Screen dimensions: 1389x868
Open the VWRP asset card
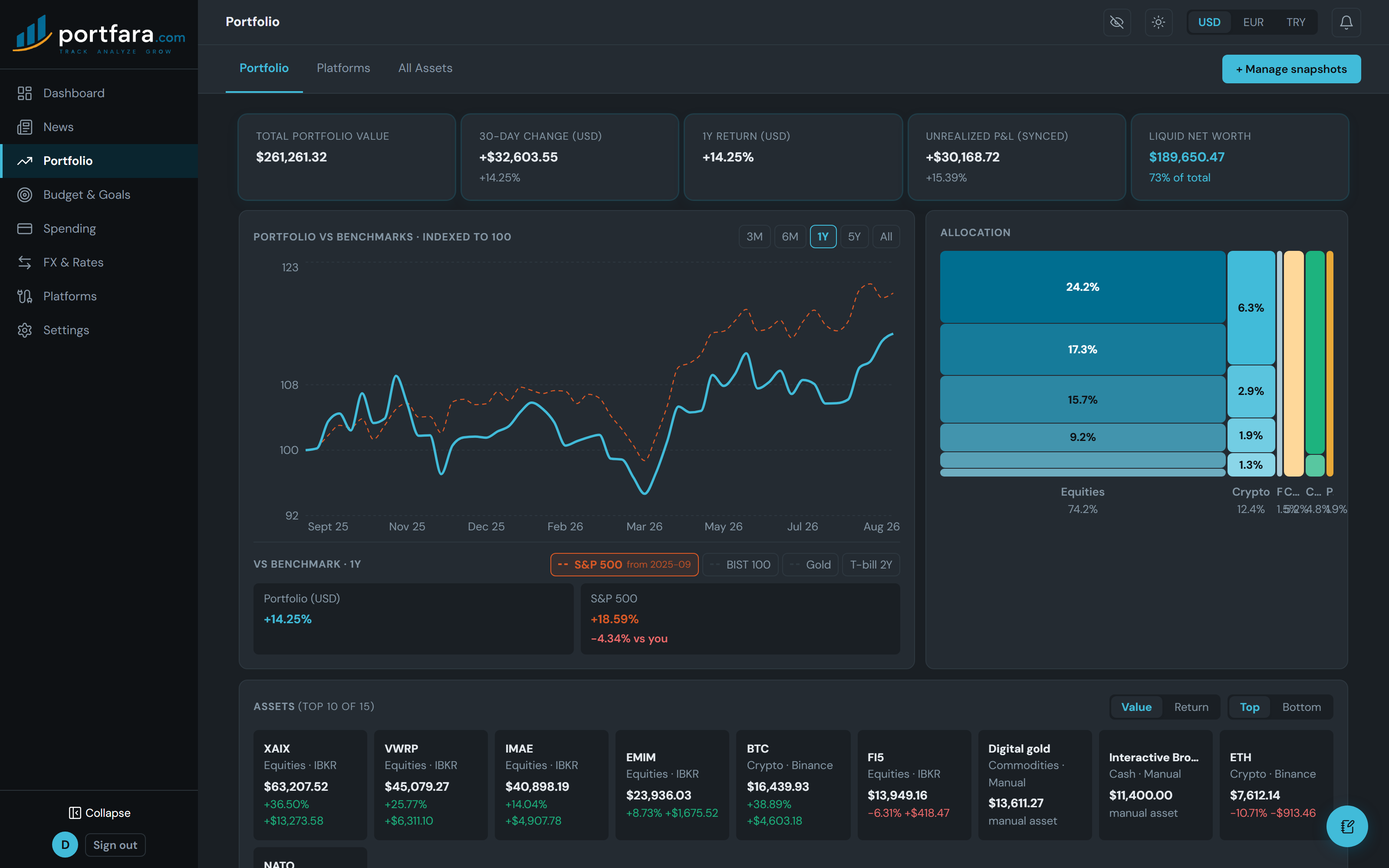pyautogui.click(x=431, y=784)
